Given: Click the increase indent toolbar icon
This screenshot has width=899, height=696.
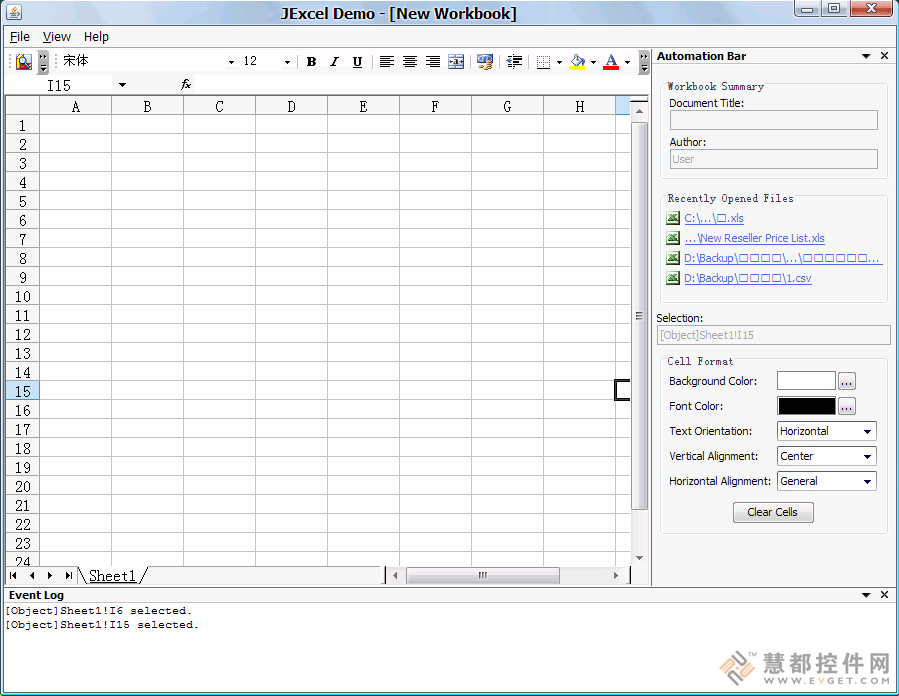Looking at the screenshot, I should pos(514,61).
